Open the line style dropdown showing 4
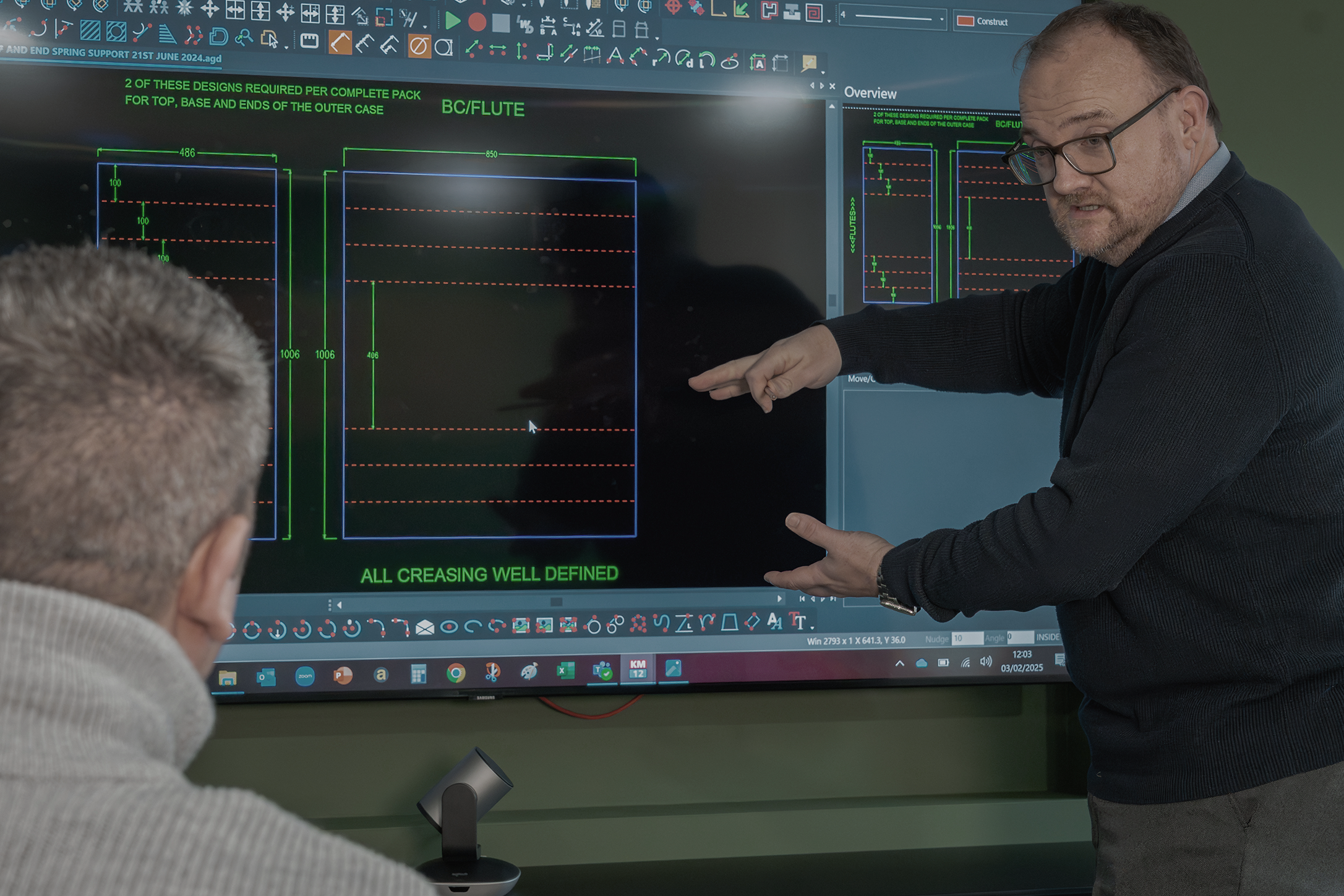The width and height of the screenshot is (1344, 896). pos(892,18)
